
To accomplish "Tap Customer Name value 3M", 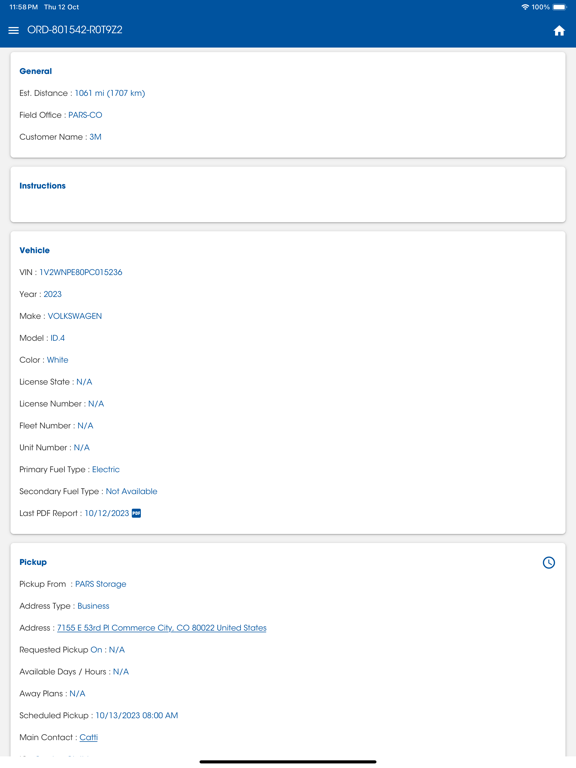I will [x=96, y=137].
